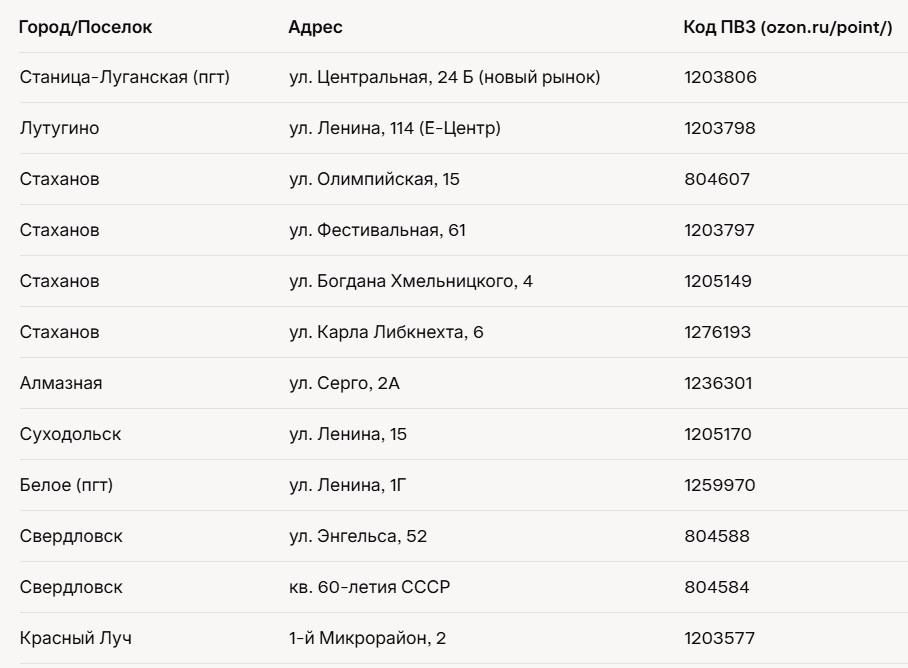Viewport: 908px width, 668px height.
Task: Select the Станица-Луганская (пгт) cell
Action: tap(125, 78)
